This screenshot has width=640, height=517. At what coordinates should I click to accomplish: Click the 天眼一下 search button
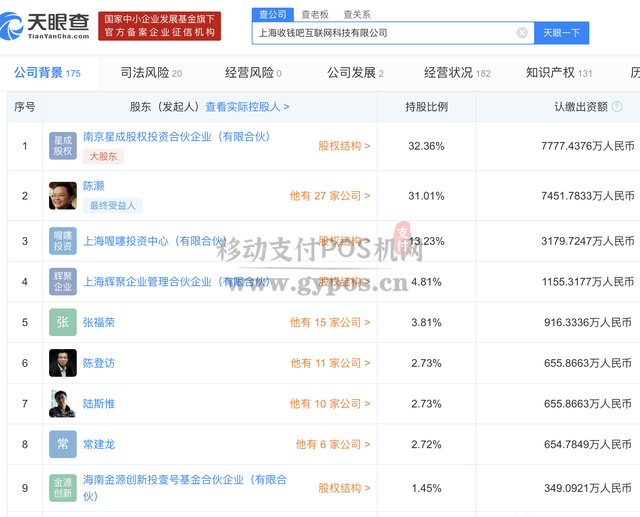point(561,33)
